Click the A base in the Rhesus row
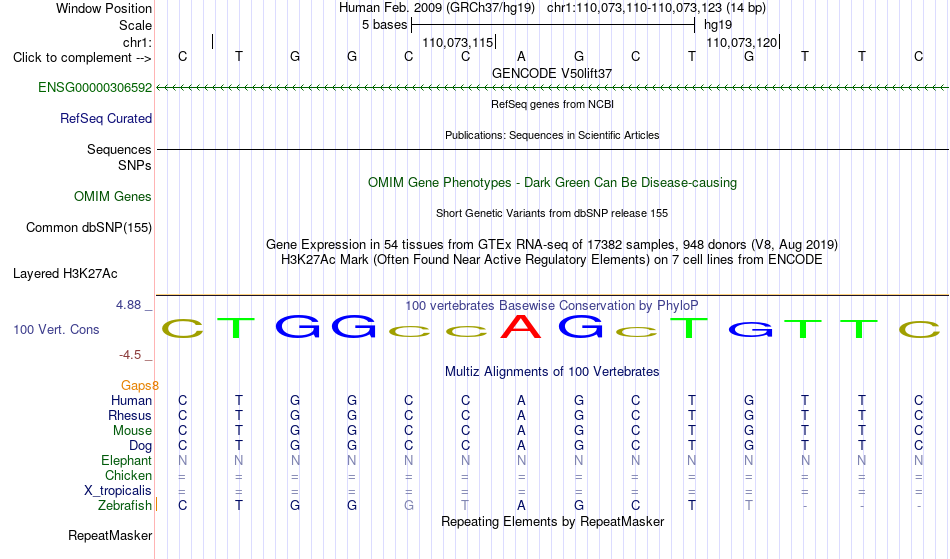The width and height of the screenshot is (950, 559). click(x=521, y=415)
